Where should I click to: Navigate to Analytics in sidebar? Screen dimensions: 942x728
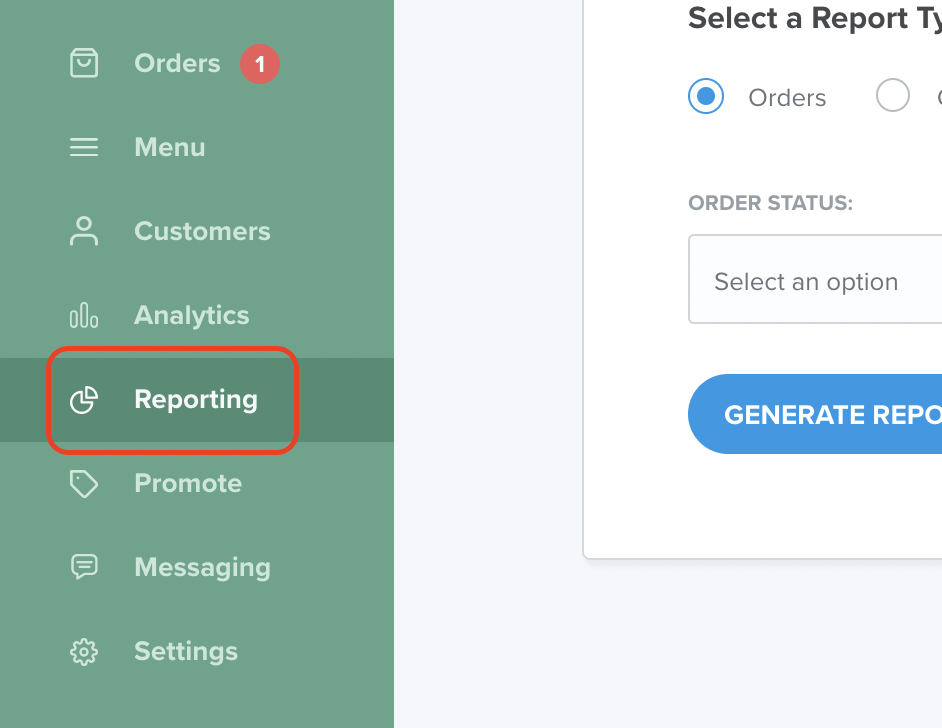pyautogui.click(x=192, y=315)
